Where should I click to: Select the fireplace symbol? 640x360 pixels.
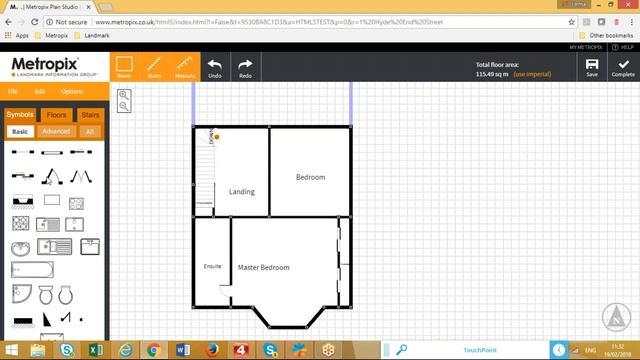[x=23, y=202]
